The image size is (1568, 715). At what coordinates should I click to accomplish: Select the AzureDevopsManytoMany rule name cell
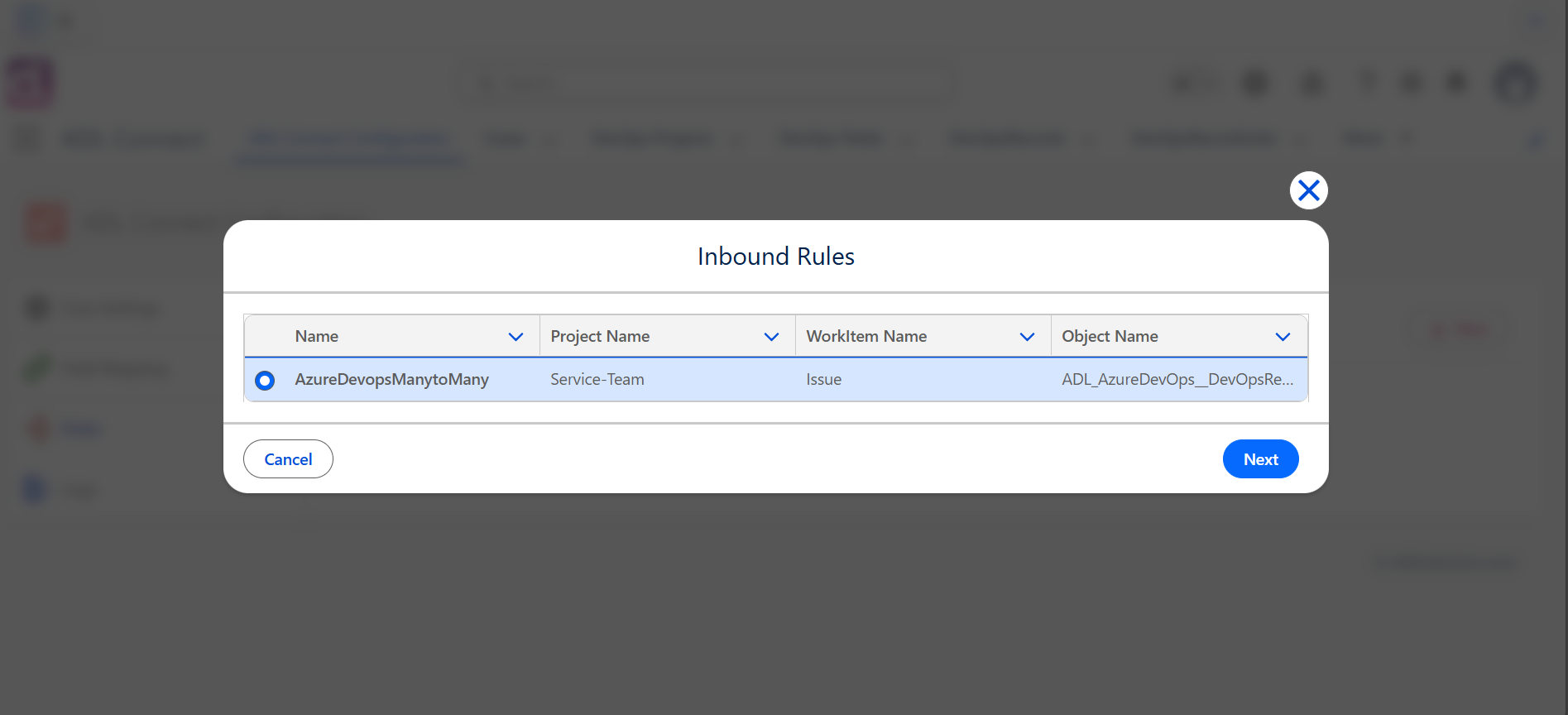(x=391, y=380)
